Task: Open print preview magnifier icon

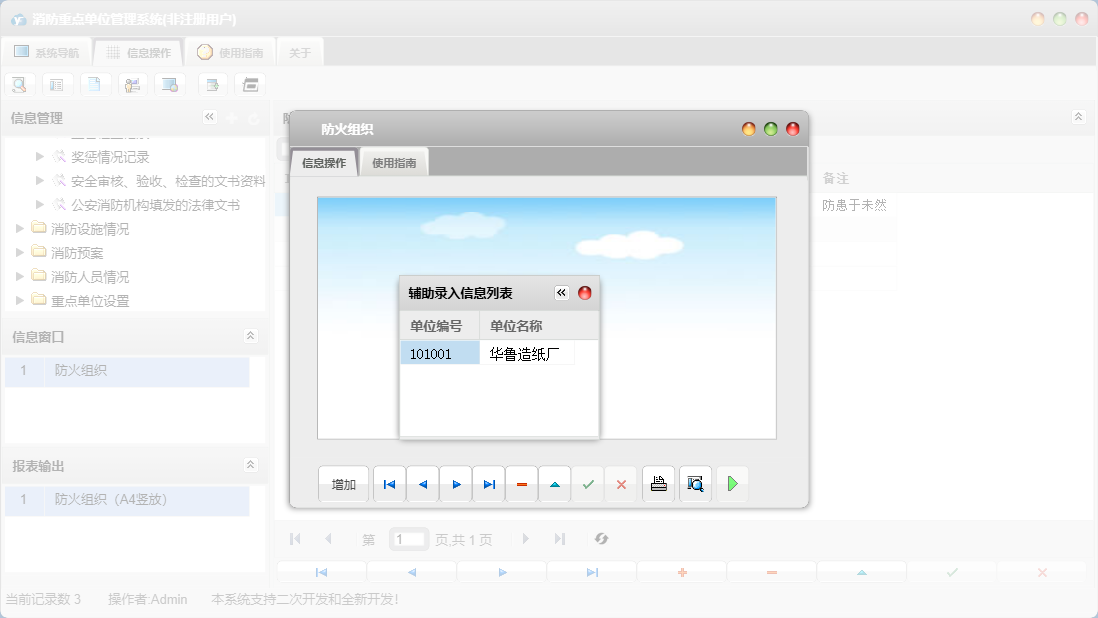Action: tap(696, 484)
